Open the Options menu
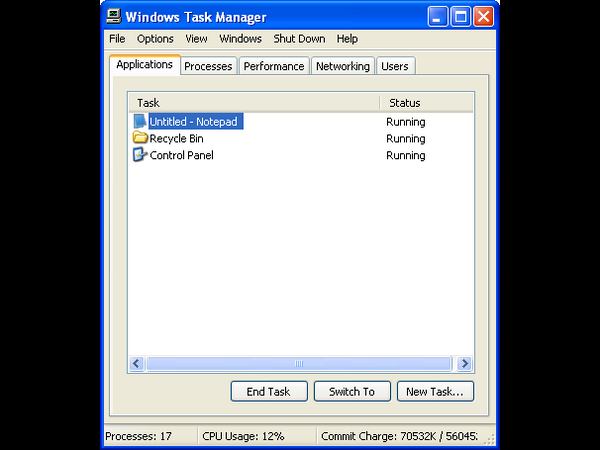Image resolution: width=600 pixels, height=450 pixels. point(155,39)
